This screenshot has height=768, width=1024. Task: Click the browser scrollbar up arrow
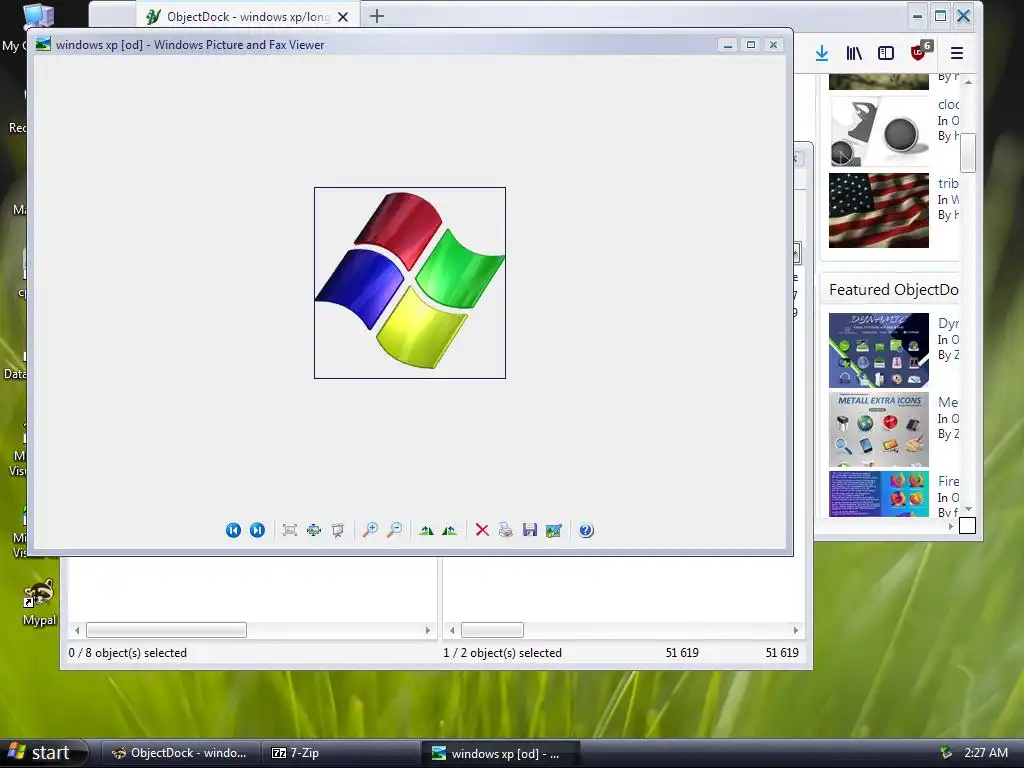click(968, 82)
